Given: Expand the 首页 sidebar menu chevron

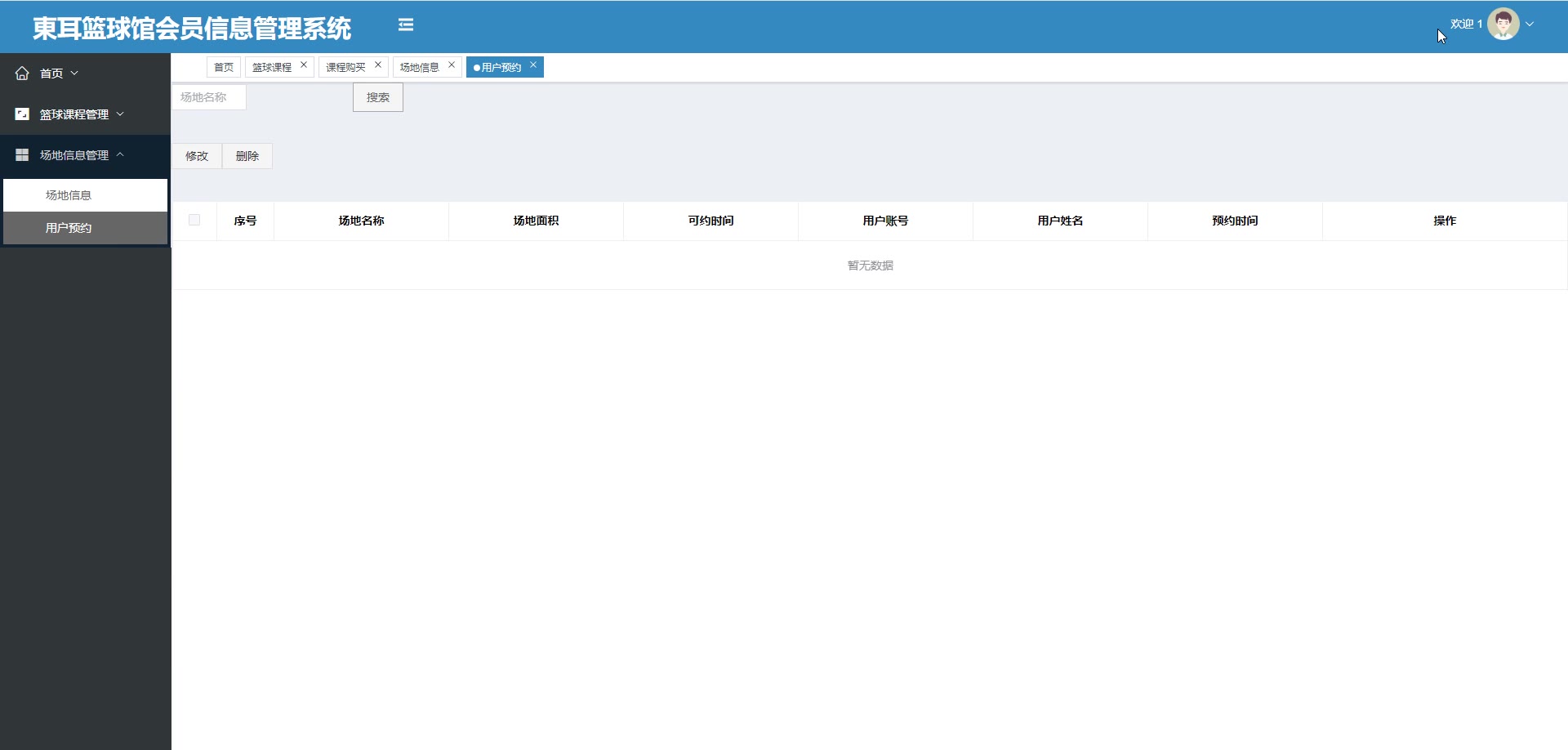Looking at the screenshot, I should (74, 74).
